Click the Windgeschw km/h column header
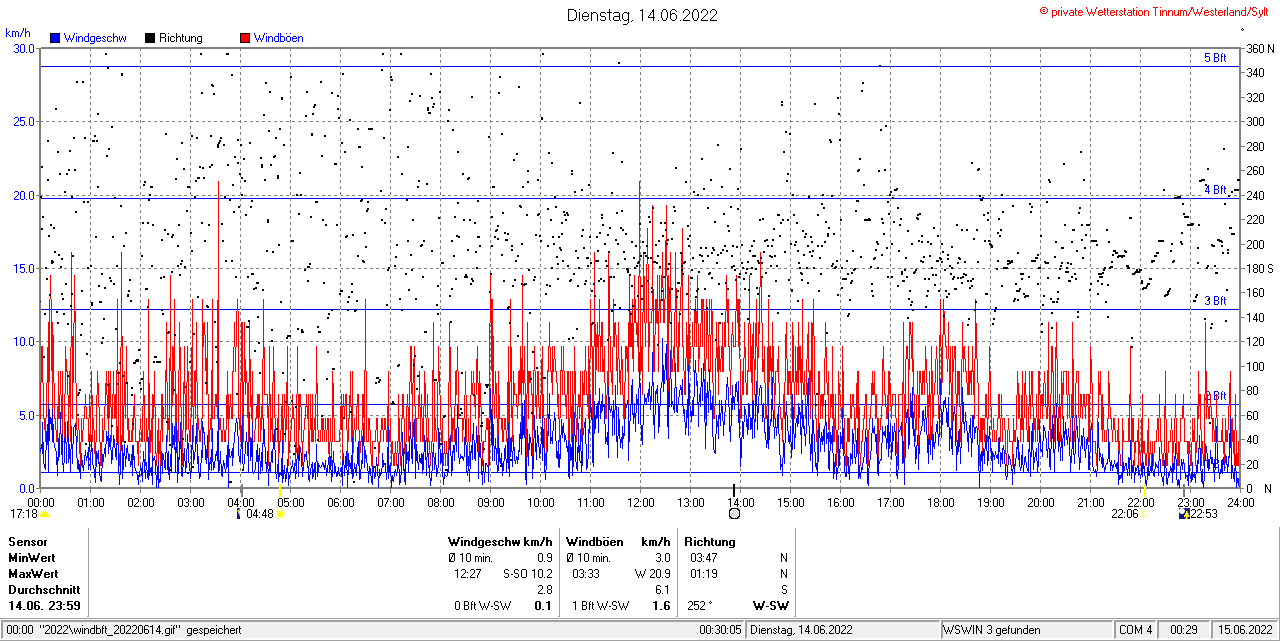This screenshot has width=1280, height=641. [500, 542]
